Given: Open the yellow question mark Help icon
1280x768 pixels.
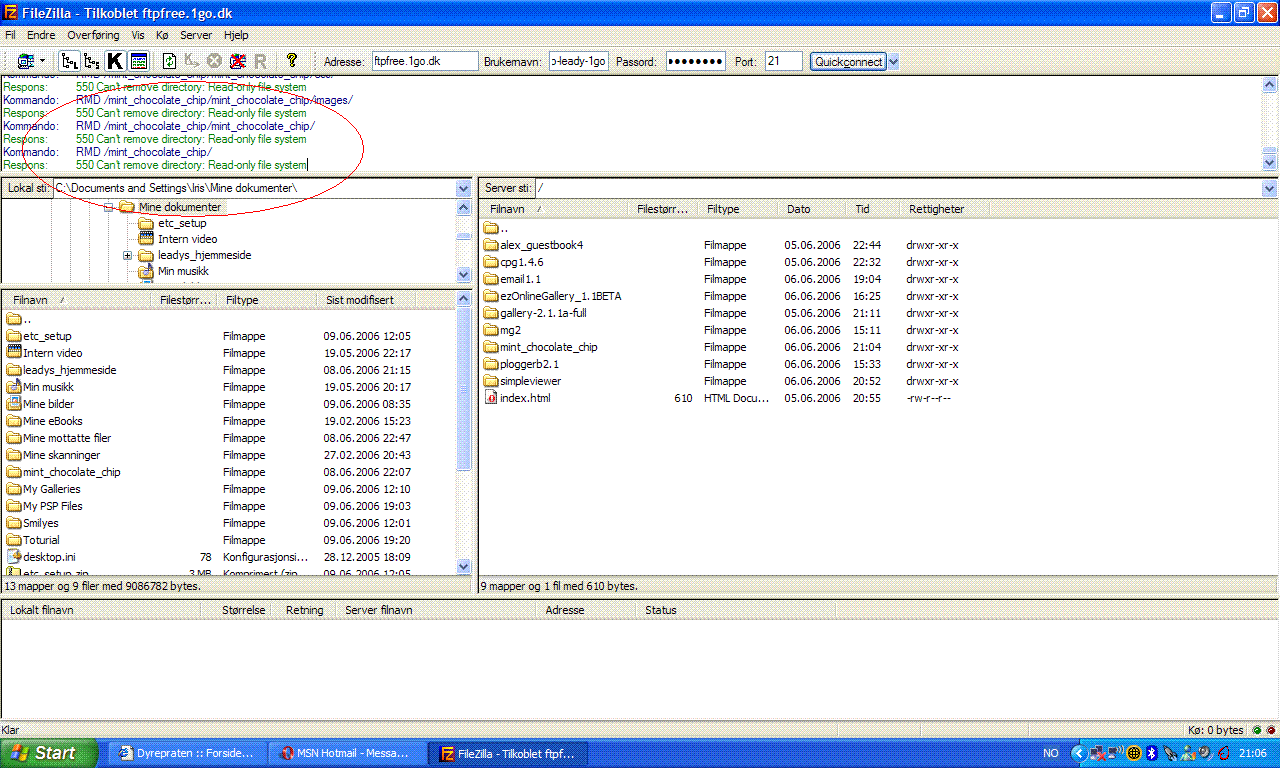Looking at the screenshot, I should 291,61.
